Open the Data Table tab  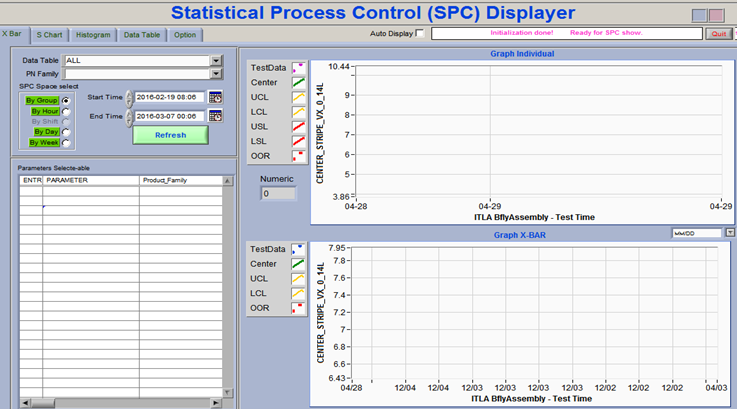142,35
